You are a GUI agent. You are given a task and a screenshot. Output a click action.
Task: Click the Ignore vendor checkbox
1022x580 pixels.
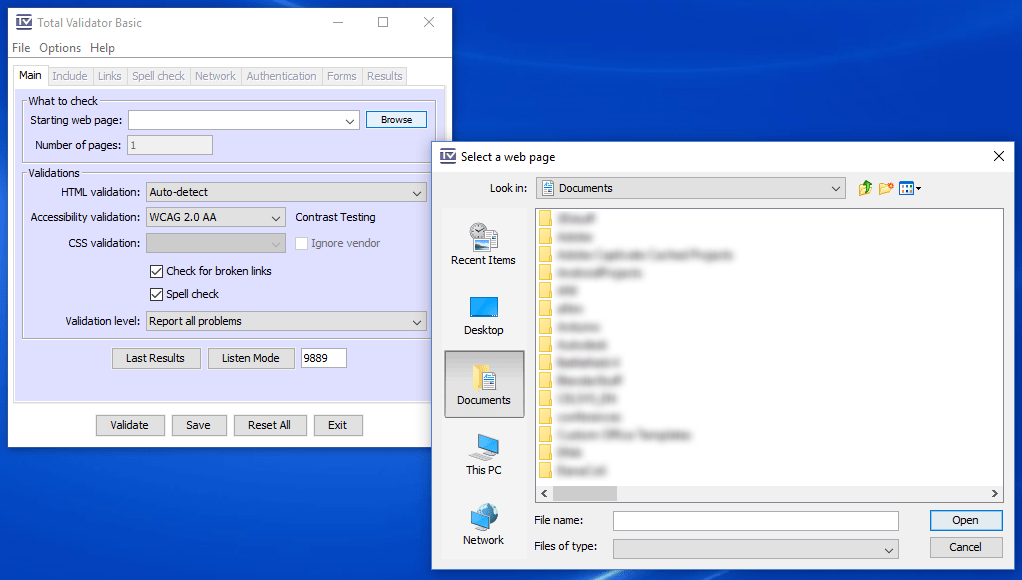(x=301, y=244)
